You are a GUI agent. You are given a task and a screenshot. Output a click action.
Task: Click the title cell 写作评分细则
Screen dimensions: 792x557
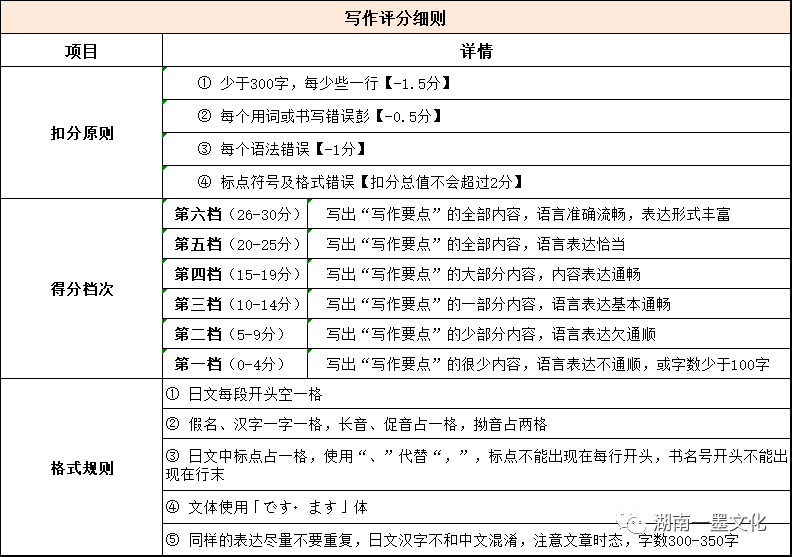[395, 17]
